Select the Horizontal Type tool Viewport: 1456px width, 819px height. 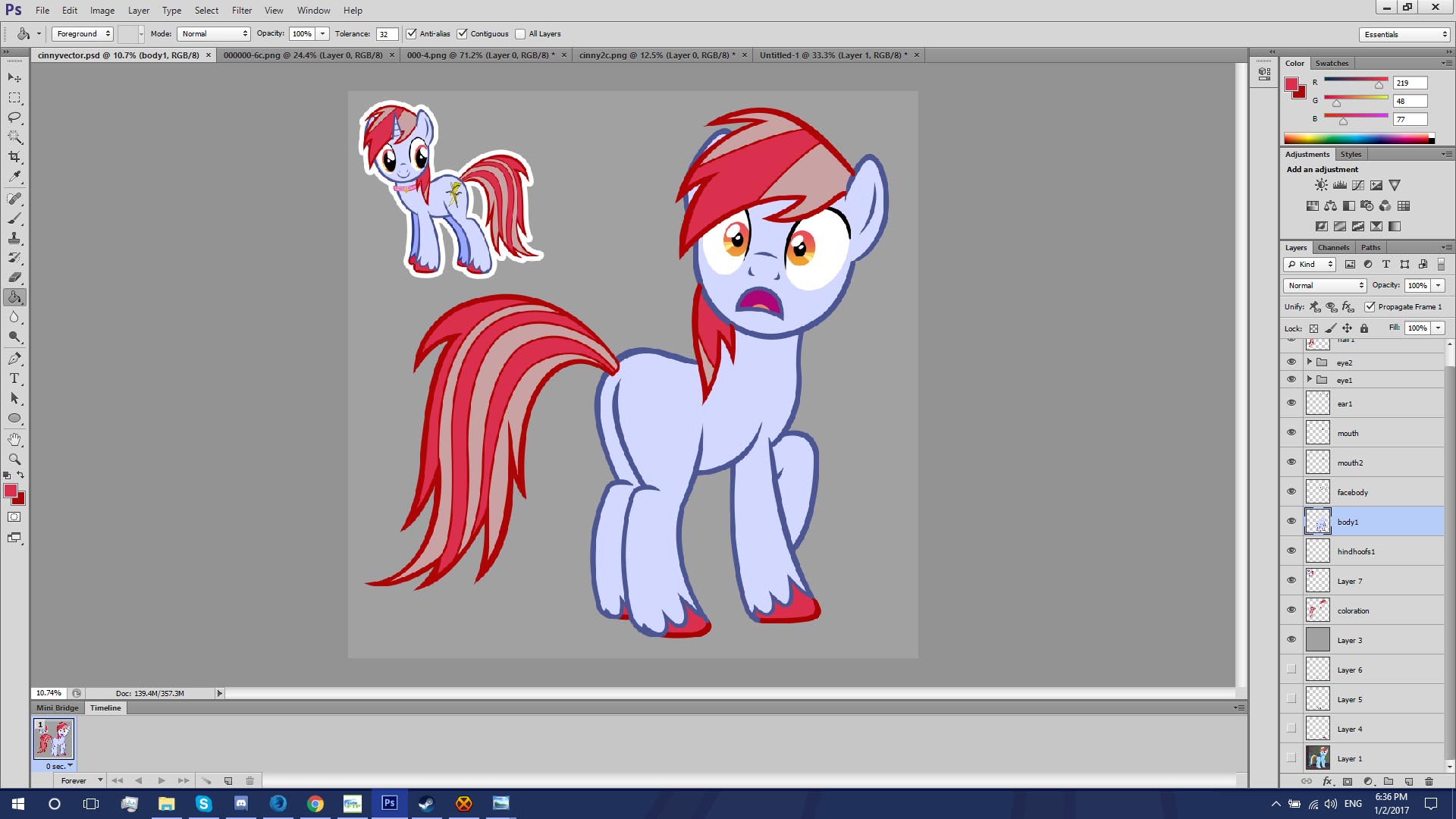(x=14, y=378)
